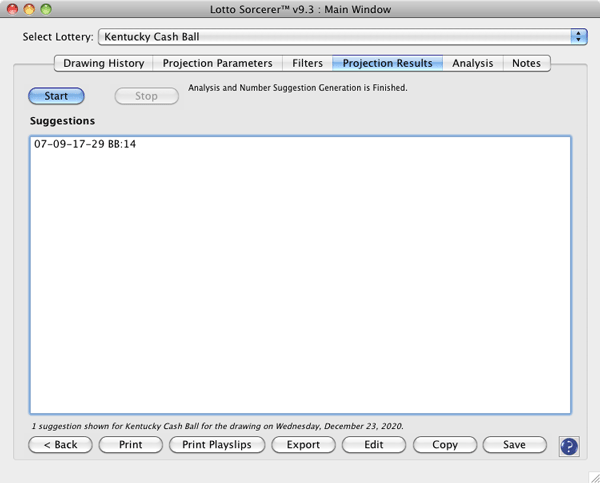
Task: Save the projection results
Action: click(514, 445)
